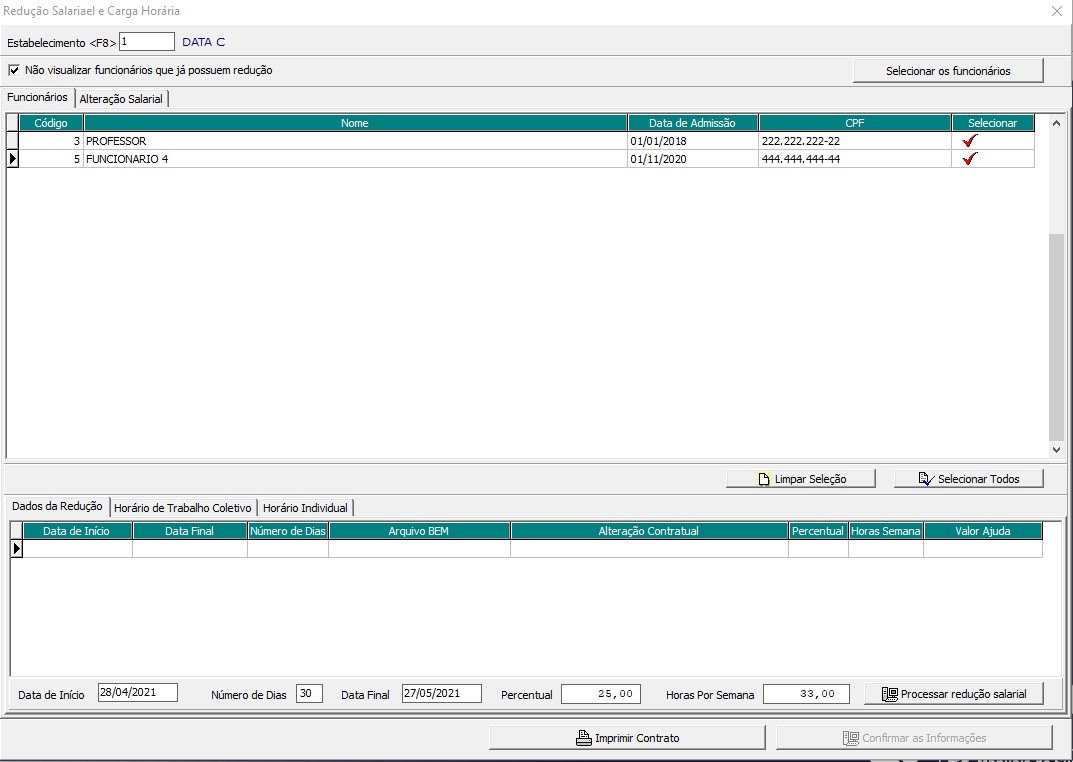Switch to Horário de Trabalho Coletivo tab
The width and height of the screenshot is (1073, 762).
[x=183, y=508]
